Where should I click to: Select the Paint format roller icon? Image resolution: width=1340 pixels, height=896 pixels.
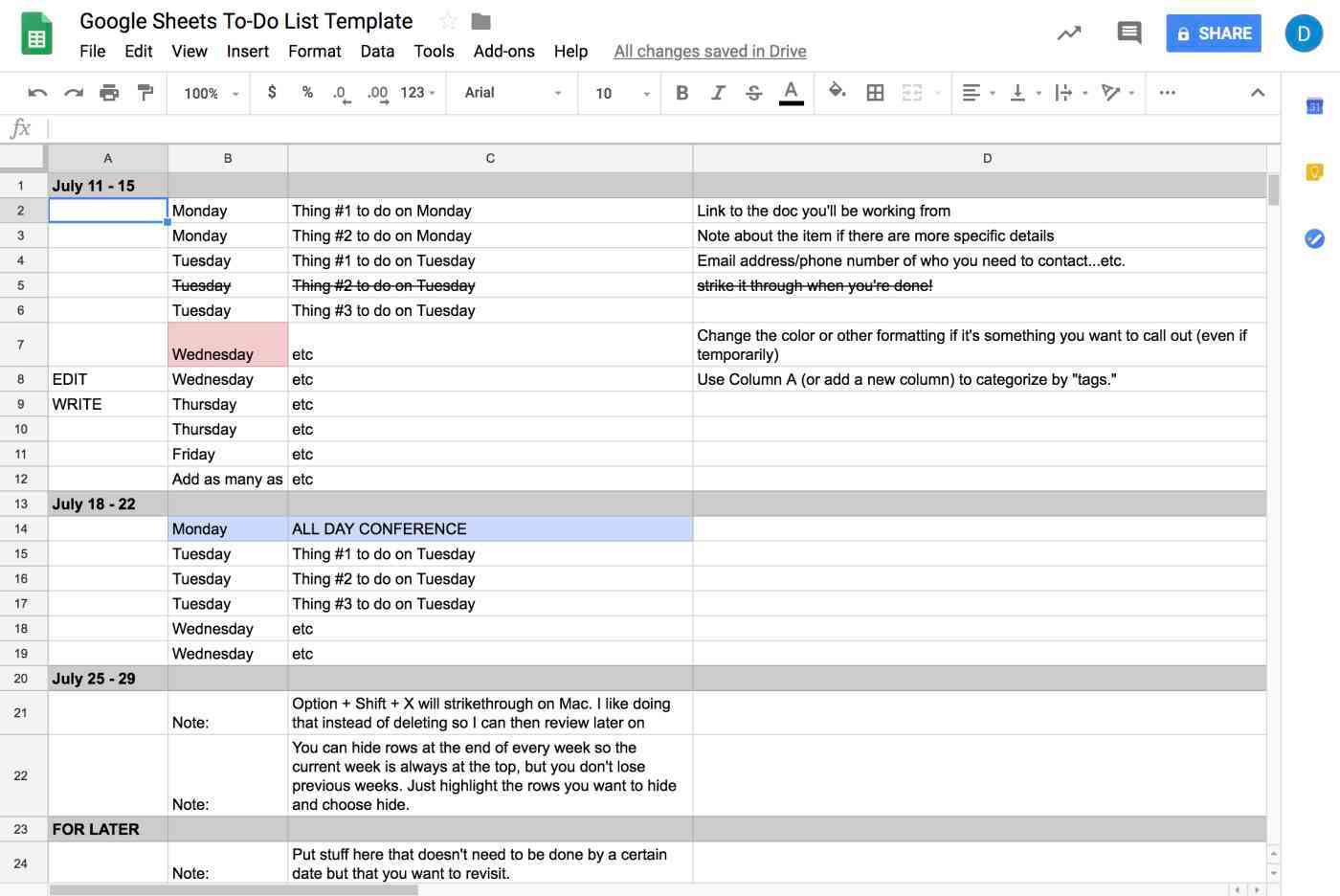point(145,93)
